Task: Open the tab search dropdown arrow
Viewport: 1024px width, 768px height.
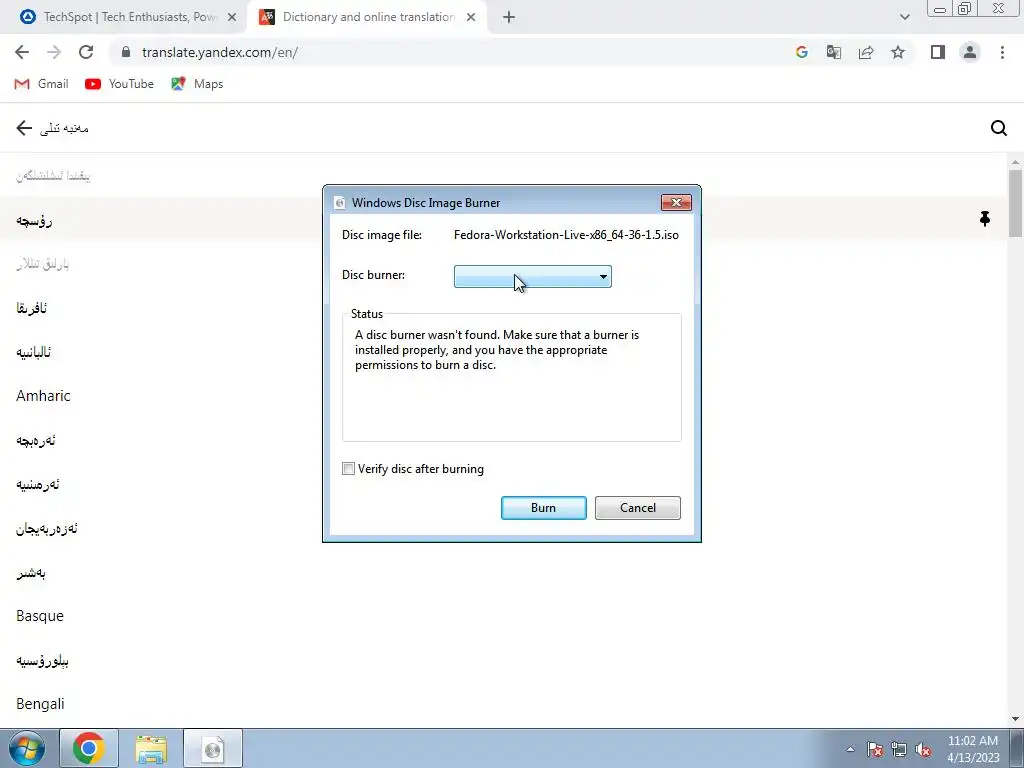Action: [904, 17]
